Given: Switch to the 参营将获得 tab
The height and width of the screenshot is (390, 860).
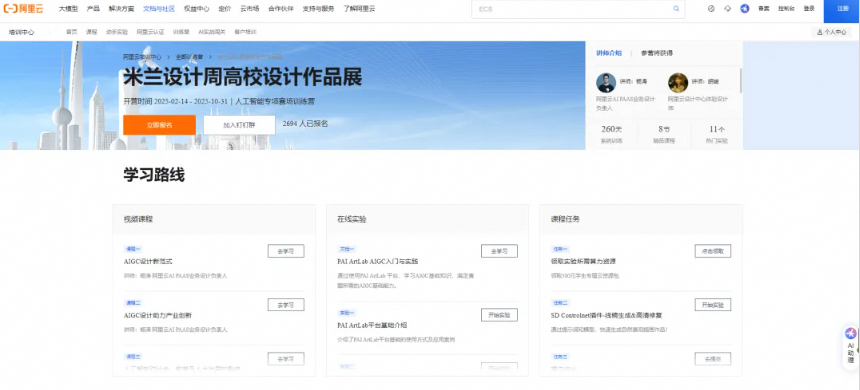Looking at the screenshot, I should [657, 53].
